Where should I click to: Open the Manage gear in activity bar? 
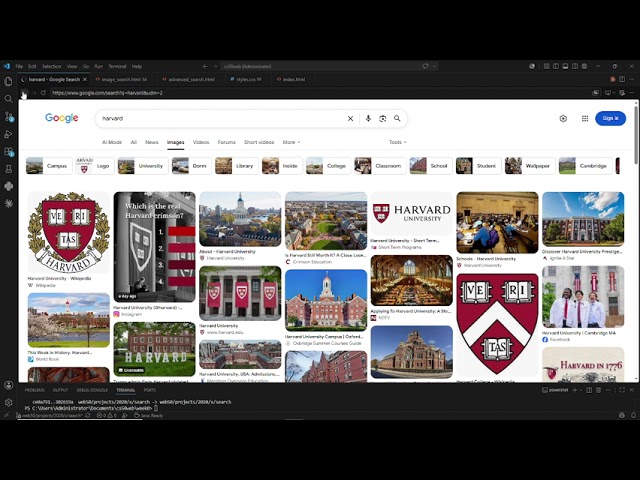point(8,402)
